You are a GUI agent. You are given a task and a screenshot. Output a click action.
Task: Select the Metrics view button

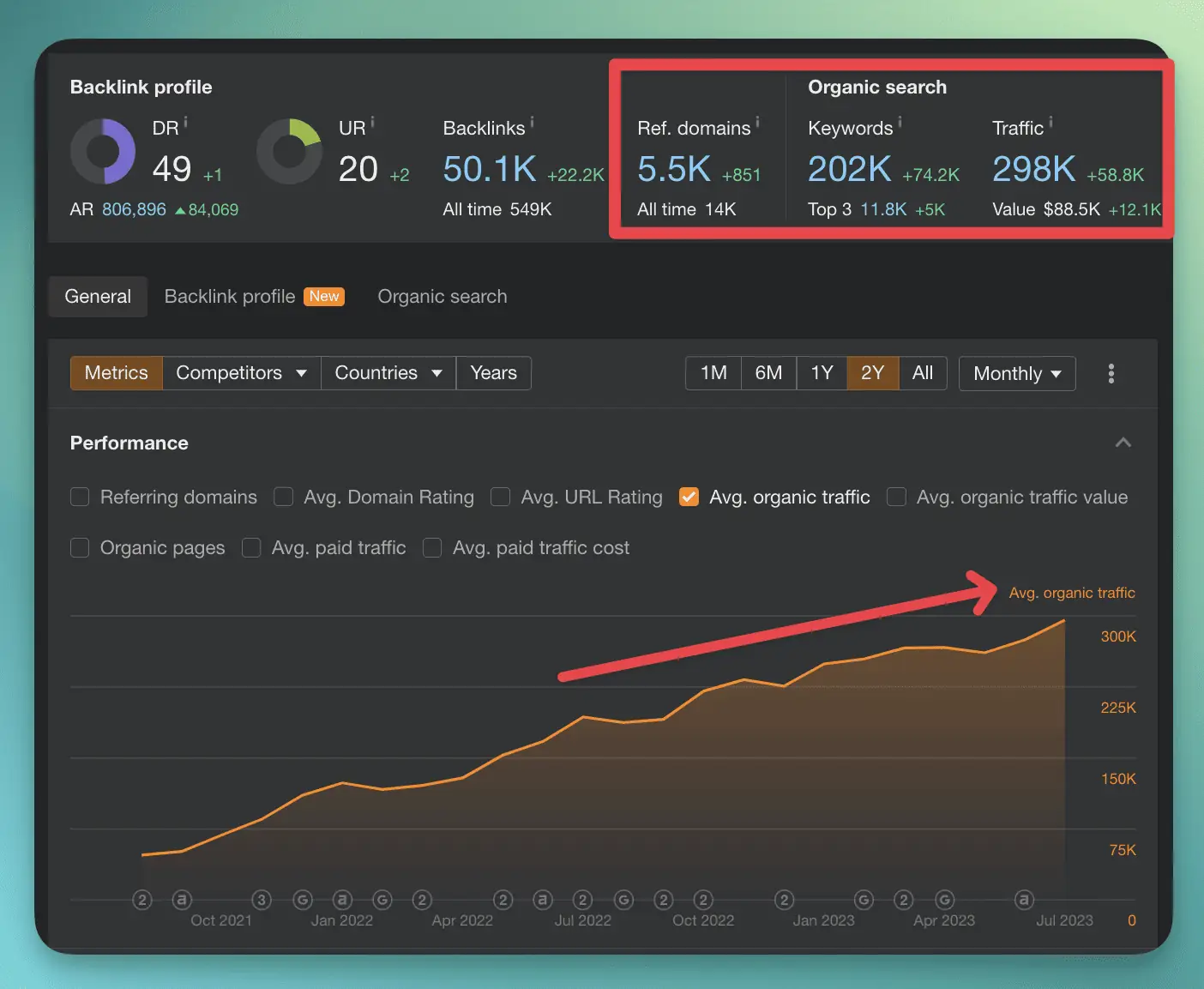[117, 373]
